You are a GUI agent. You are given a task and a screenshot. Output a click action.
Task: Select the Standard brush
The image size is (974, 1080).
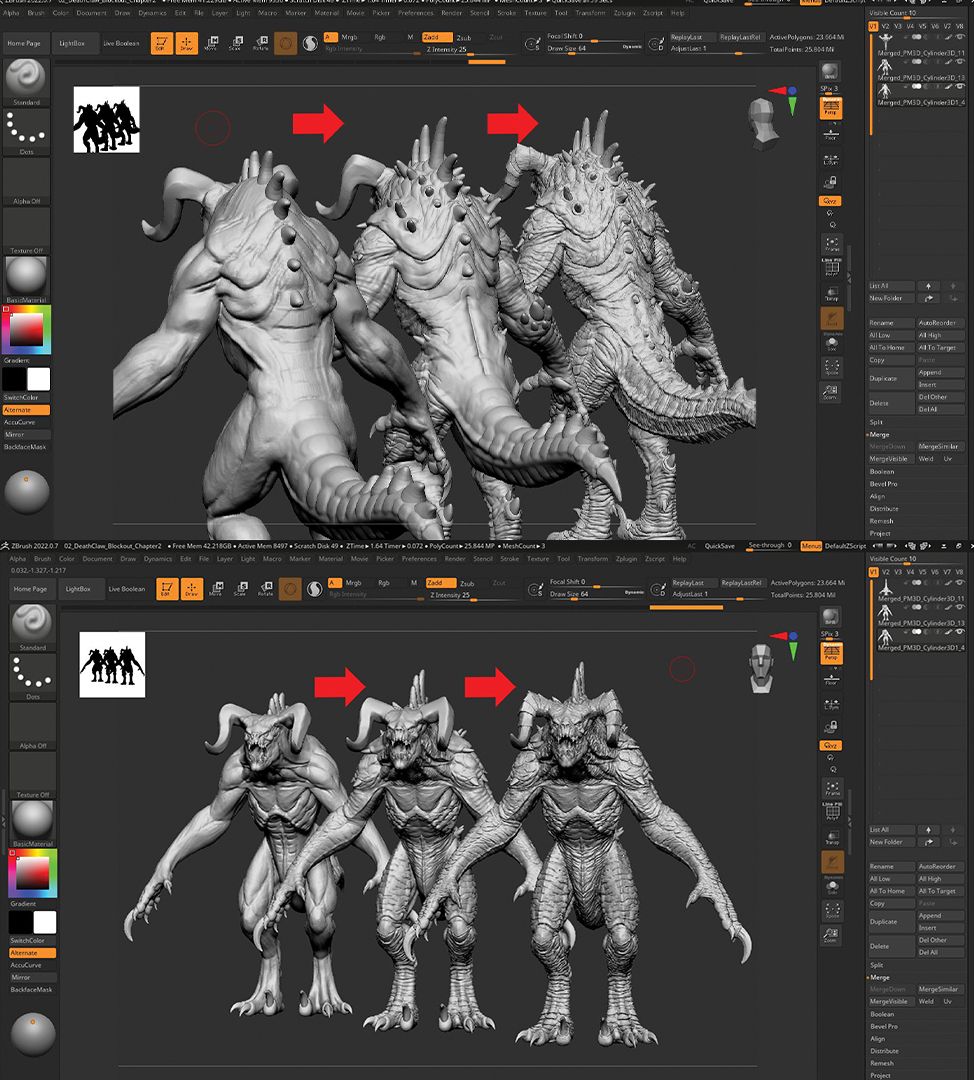click(27, 80)
